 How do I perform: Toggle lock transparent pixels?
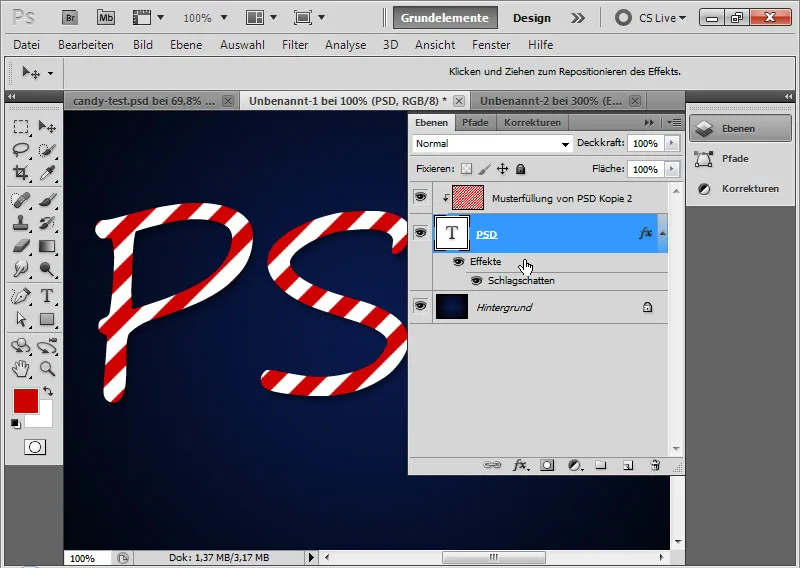point(466,169)
